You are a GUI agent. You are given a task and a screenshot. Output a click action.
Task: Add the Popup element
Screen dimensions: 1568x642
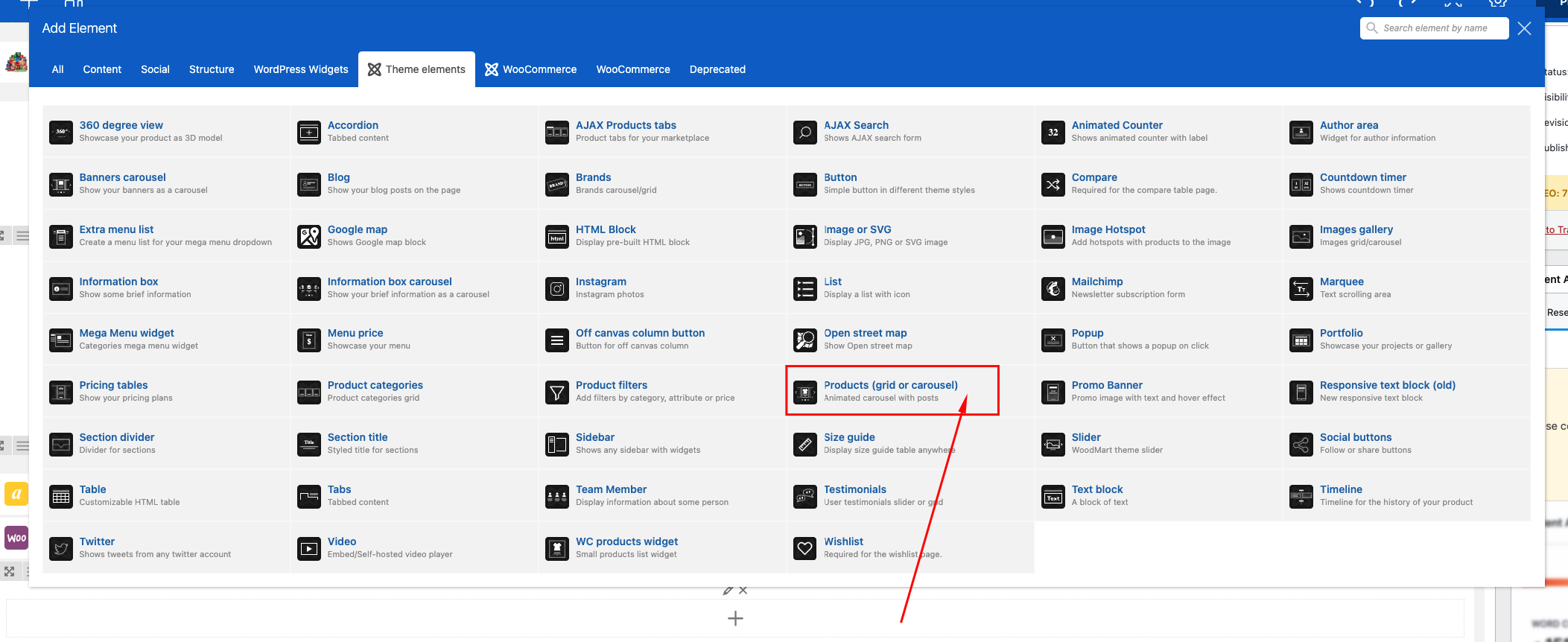pos(1158,339)
